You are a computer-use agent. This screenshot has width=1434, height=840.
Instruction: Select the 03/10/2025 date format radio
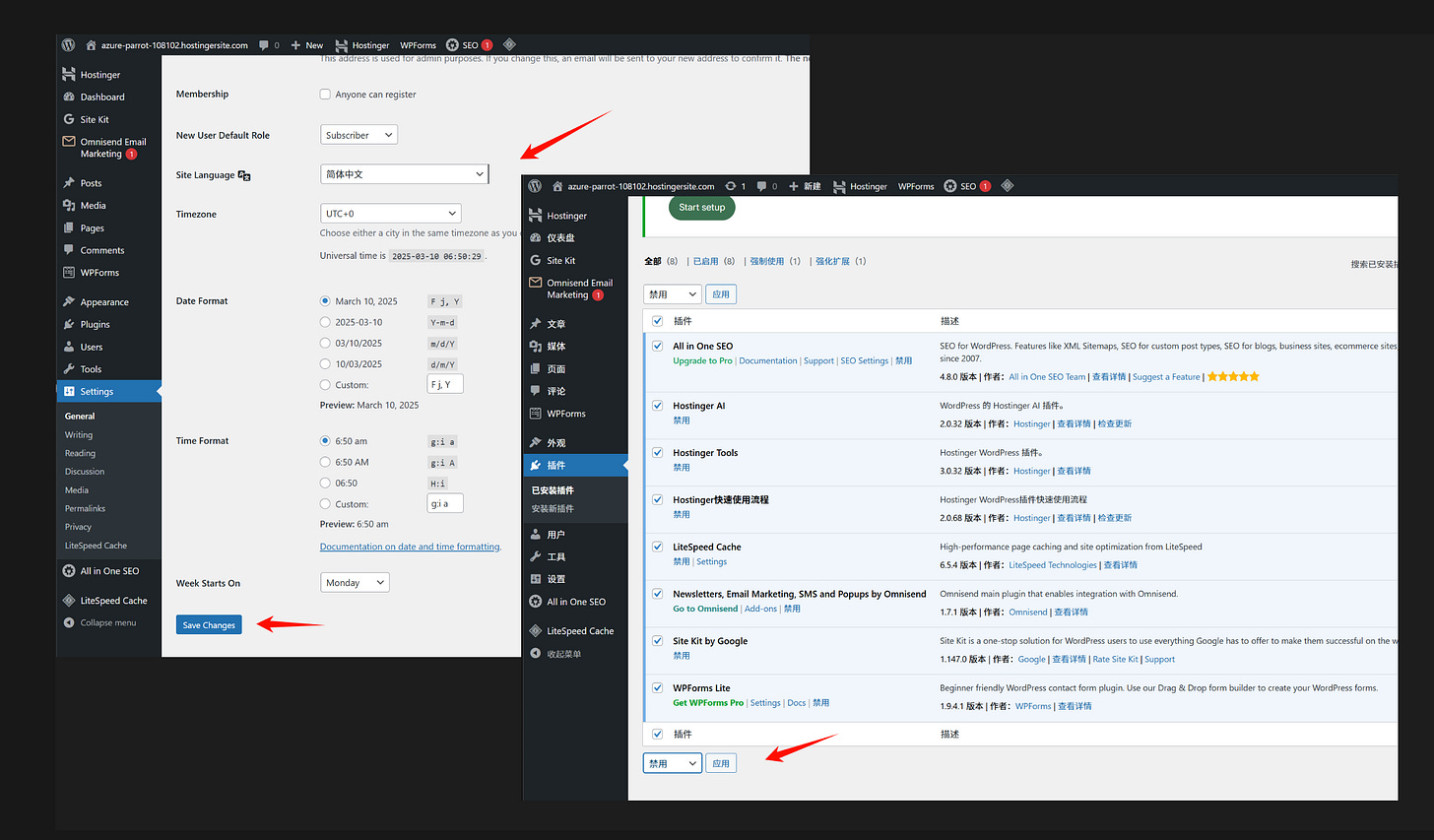pyautogui.click(x=325, y=343)
